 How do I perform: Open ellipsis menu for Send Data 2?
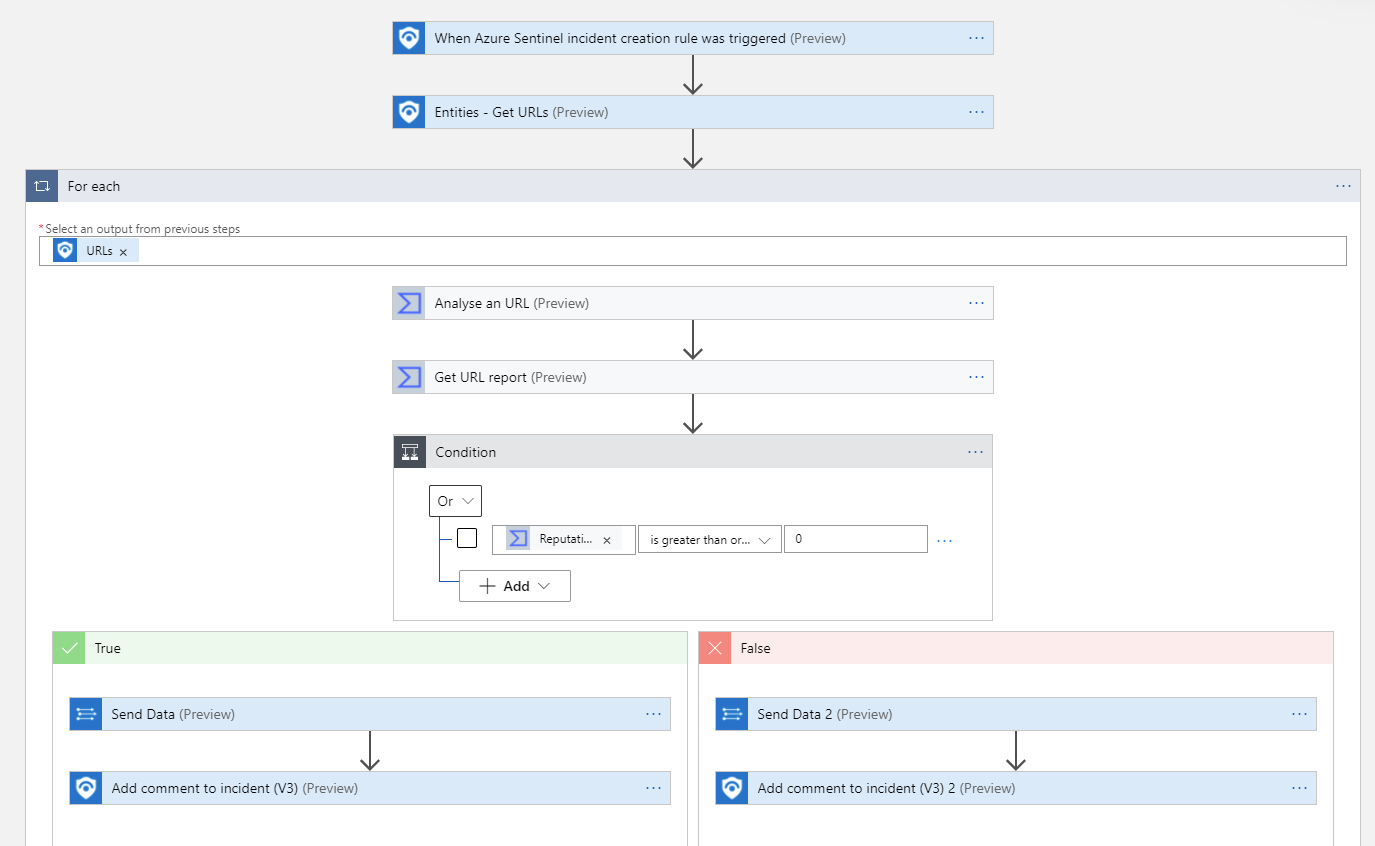(1300, 714)
